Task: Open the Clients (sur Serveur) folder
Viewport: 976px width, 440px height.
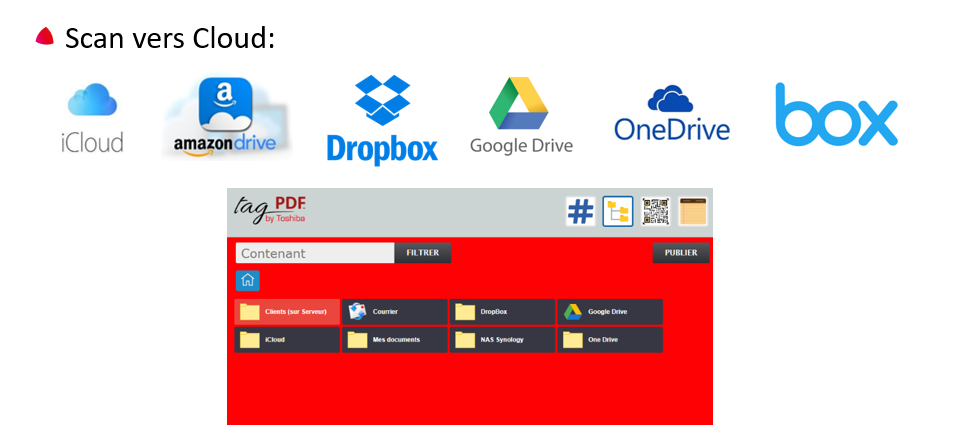Action: (287, 312)
